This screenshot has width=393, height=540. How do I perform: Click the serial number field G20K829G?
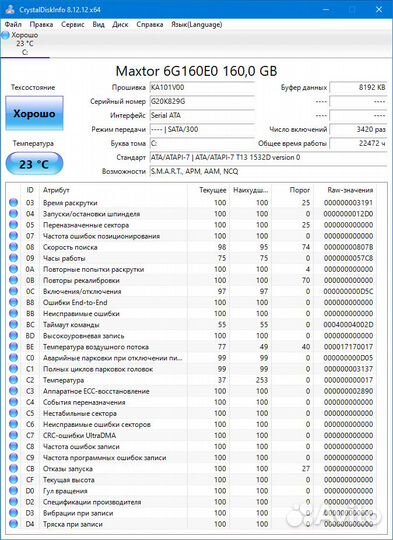tap(202, 101)
